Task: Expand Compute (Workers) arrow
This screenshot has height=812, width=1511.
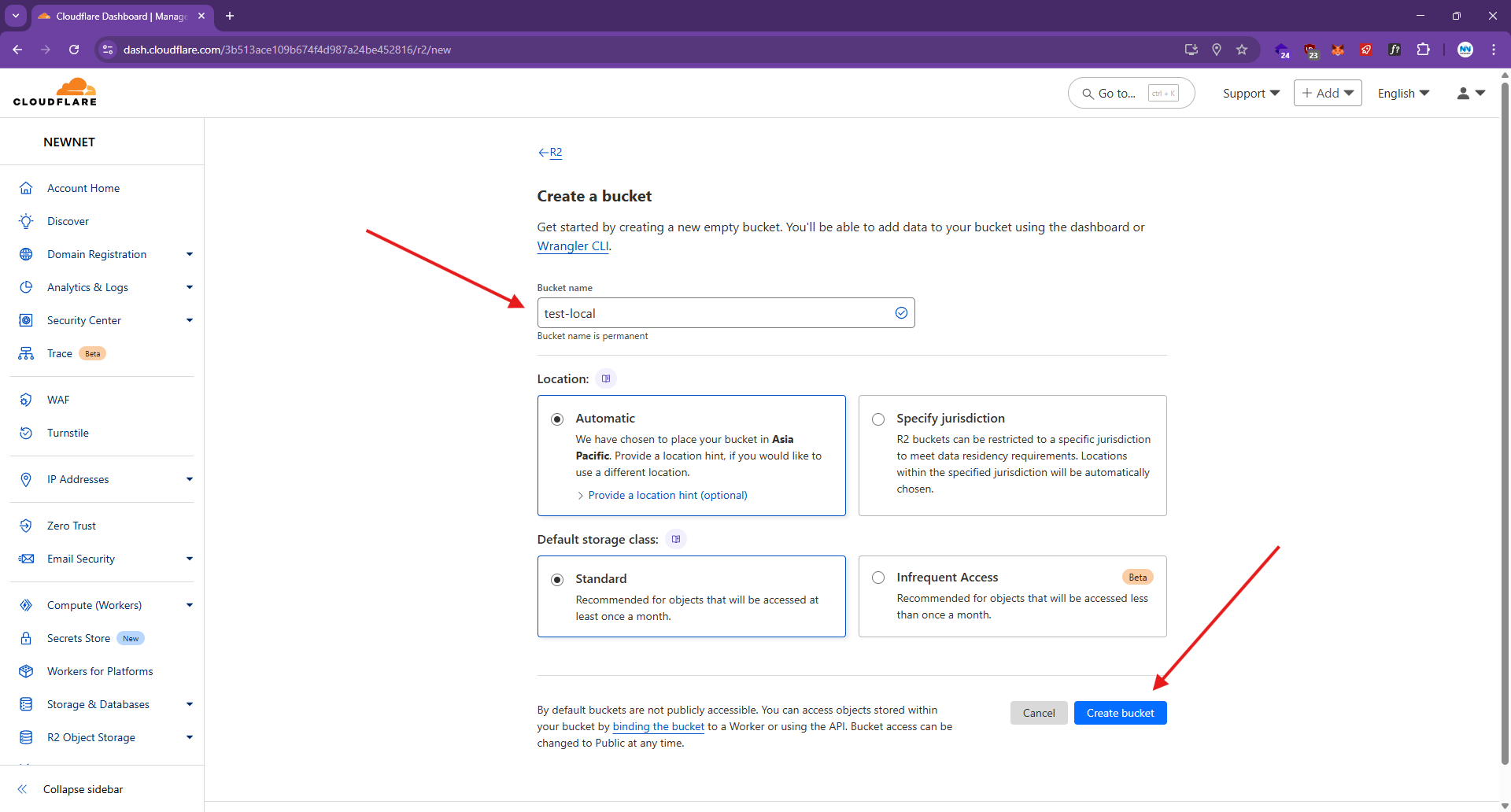Action: 190,605
